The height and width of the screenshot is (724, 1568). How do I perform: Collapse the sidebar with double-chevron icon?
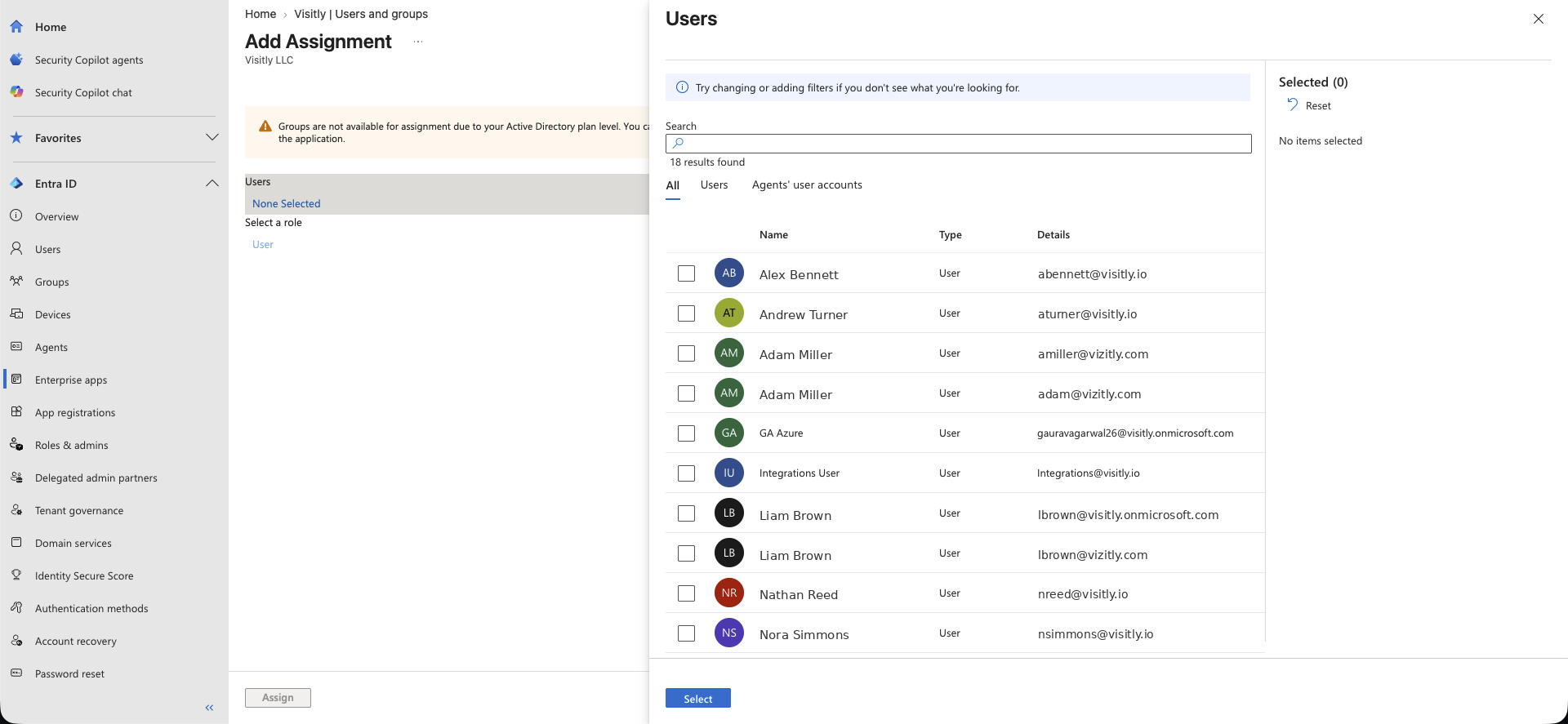(209, 708)
